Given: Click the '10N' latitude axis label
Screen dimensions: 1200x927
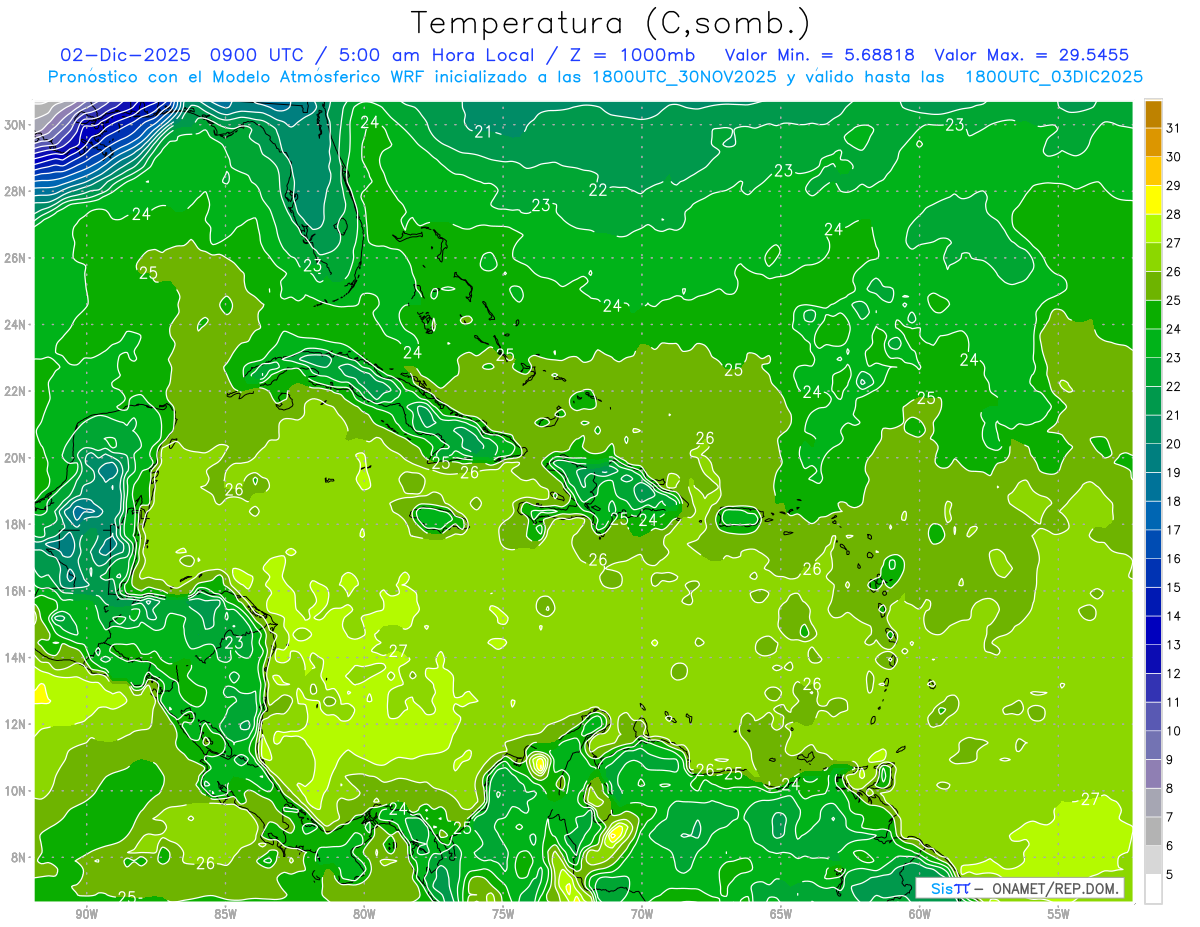Looking at the screenshot, I should click(x=17, y=791).
